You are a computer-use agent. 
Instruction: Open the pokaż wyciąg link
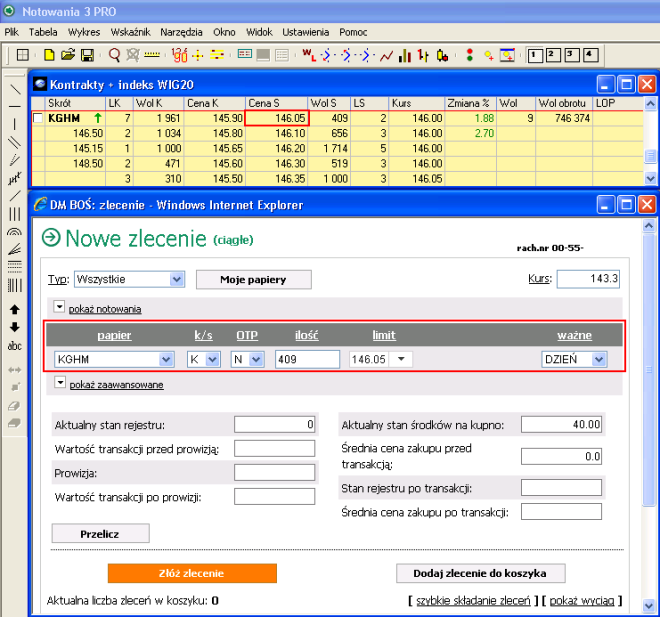582,601
